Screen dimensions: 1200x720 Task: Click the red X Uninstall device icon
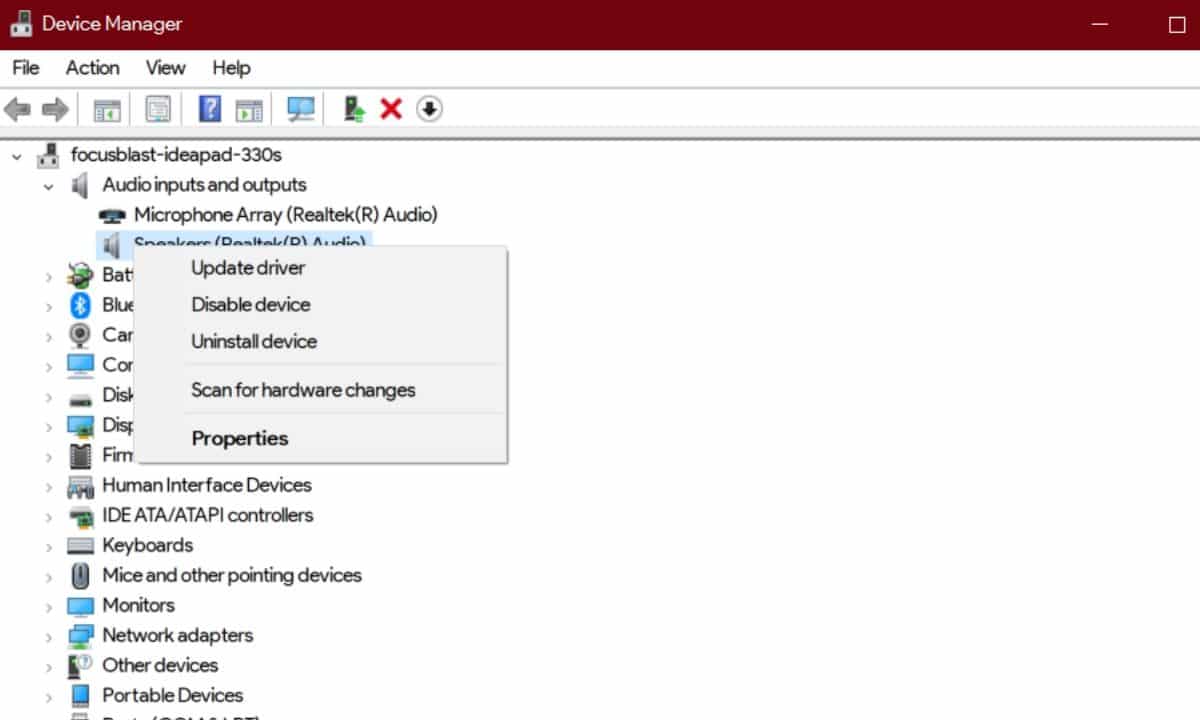click(x=391, y=109)
